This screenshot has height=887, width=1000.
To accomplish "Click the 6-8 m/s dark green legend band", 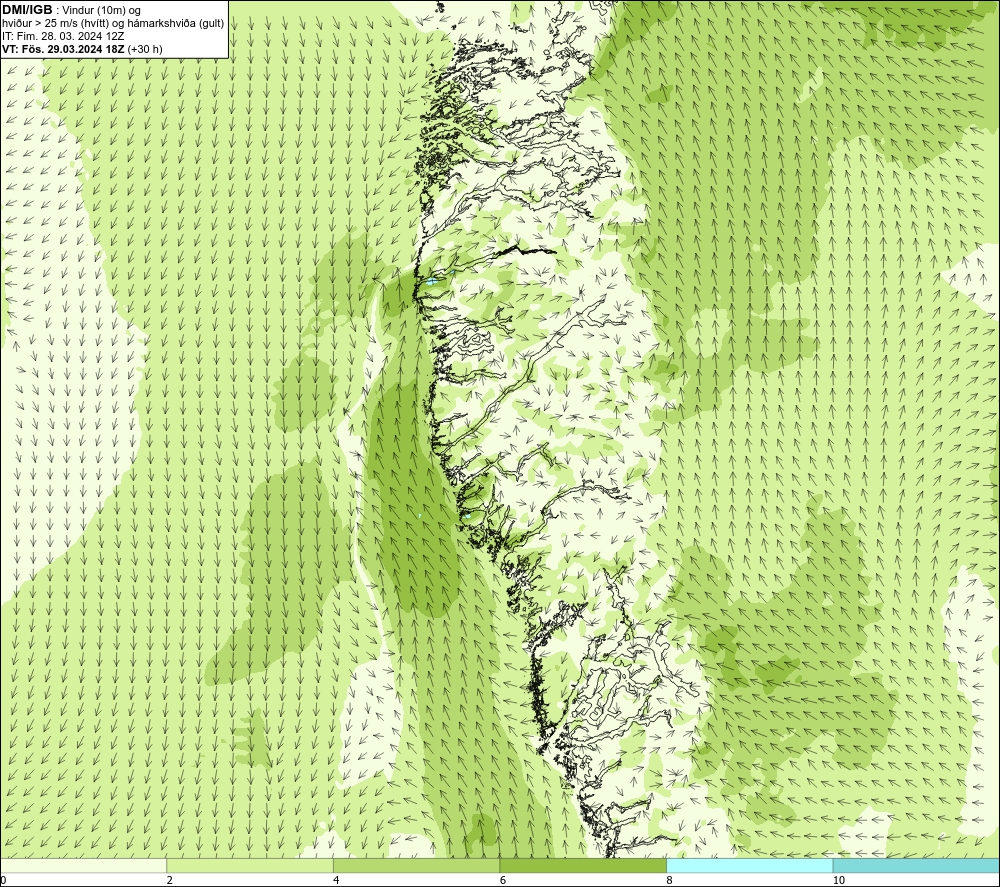I will pos(583,865).
